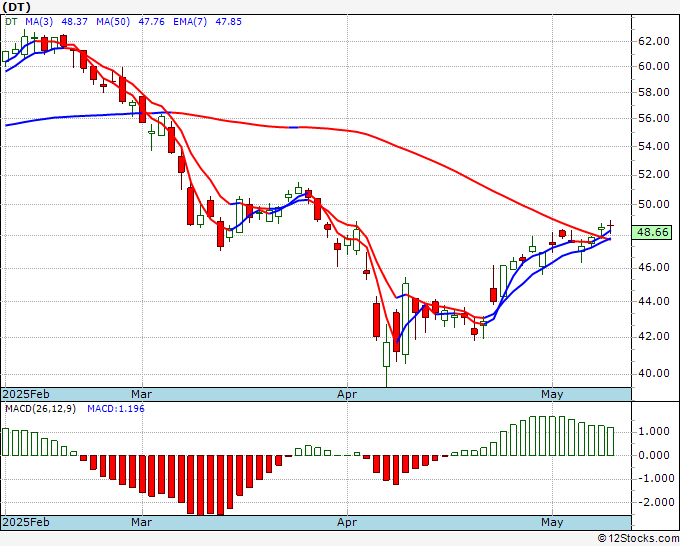The image size is (680, 546).
Task: Click Mar on the MACD panel axis
Action: (141, 522)
